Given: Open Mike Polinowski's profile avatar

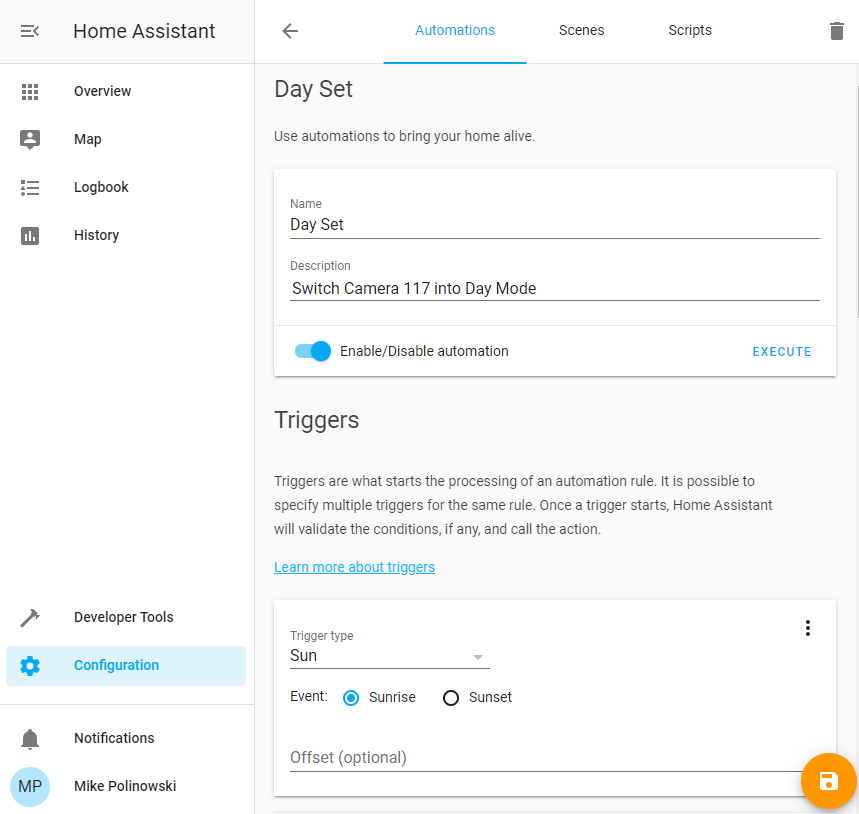Looking at the screenshot, I should [x=30, y=786].
